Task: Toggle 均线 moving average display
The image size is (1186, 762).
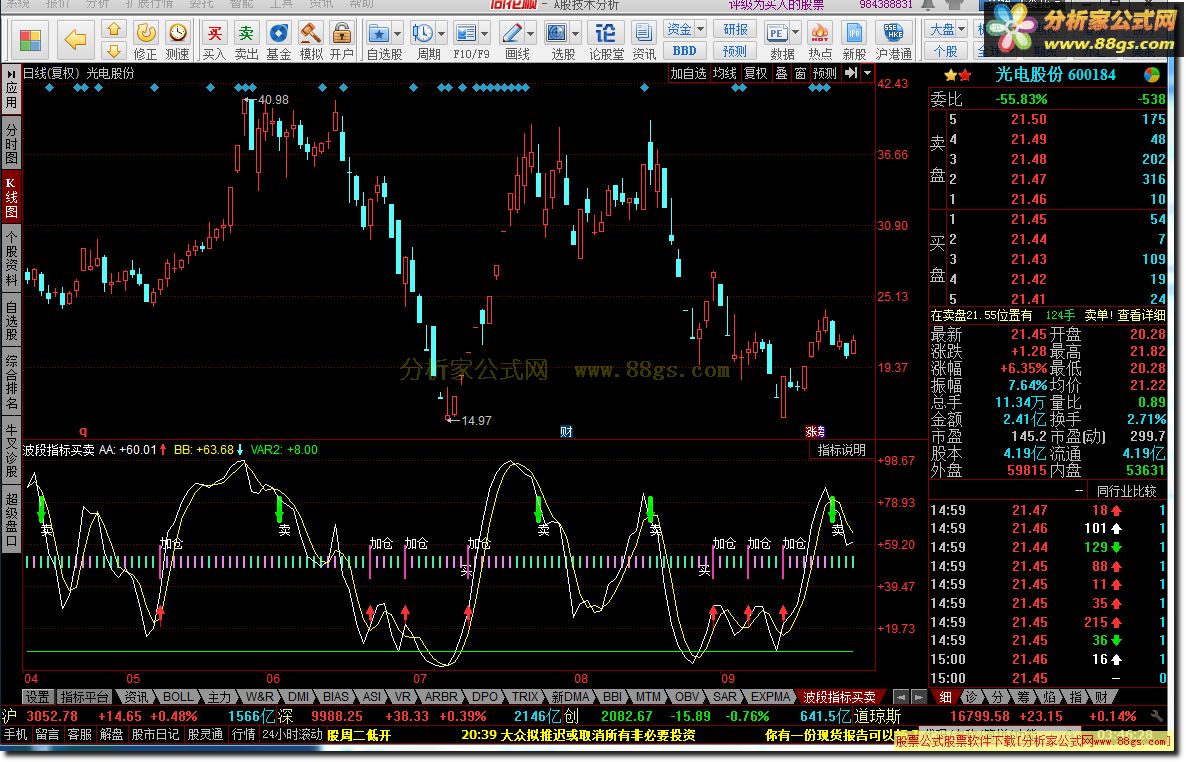Action: [x=725, y=73]
